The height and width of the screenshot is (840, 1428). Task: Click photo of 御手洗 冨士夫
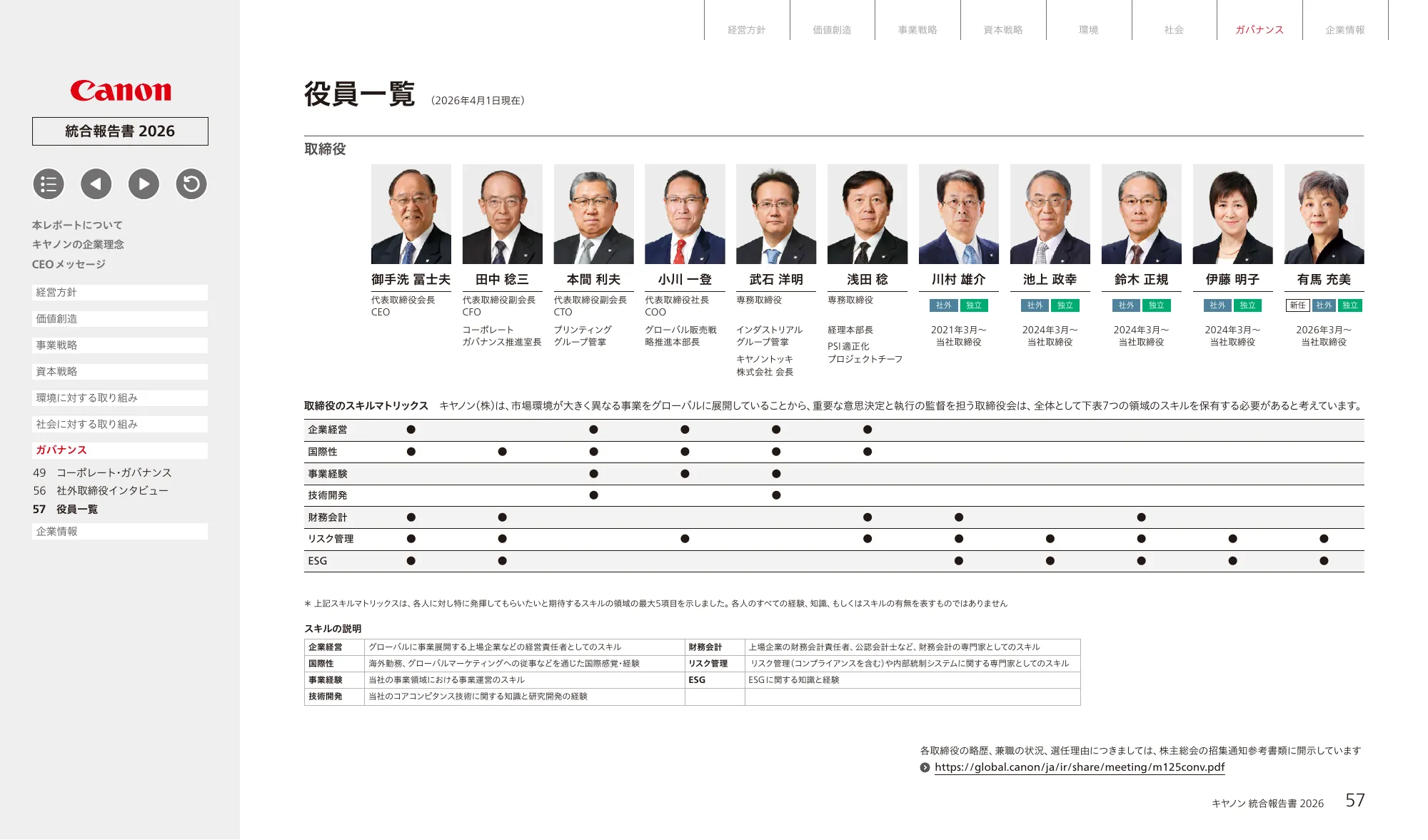click(411, 214)
